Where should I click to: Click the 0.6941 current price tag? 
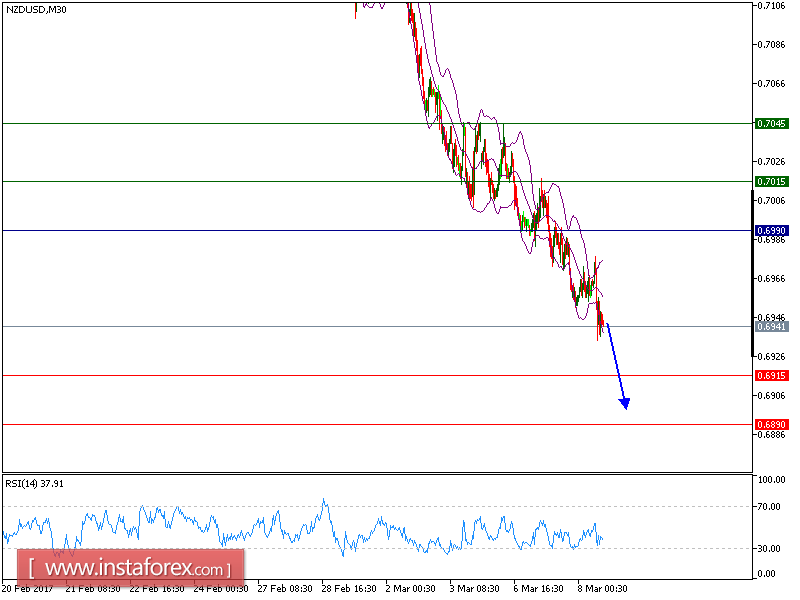770,327
